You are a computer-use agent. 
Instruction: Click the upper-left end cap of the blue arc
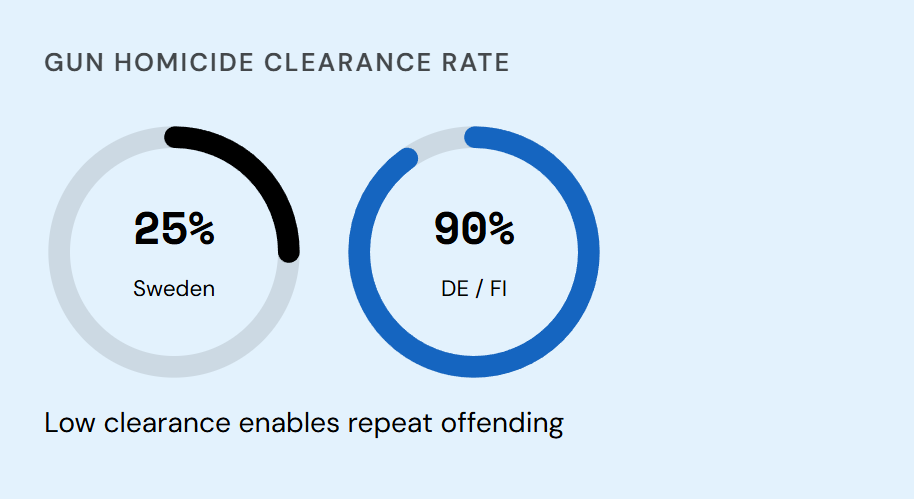click(x=407, y=158)
